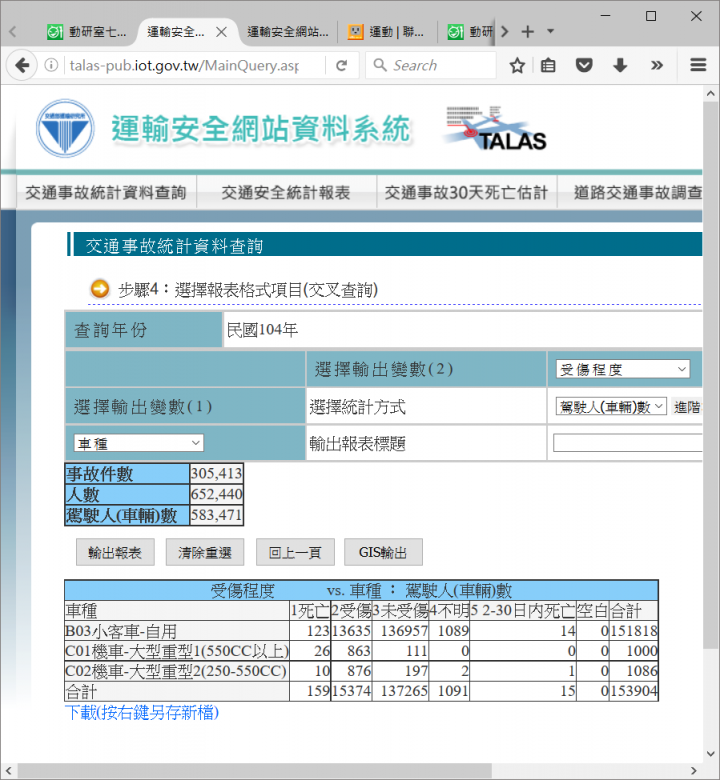This screenshot has height=780, width=720.
Task: Select the C02機車-大型重型2 row label
Action: point(176,671)
